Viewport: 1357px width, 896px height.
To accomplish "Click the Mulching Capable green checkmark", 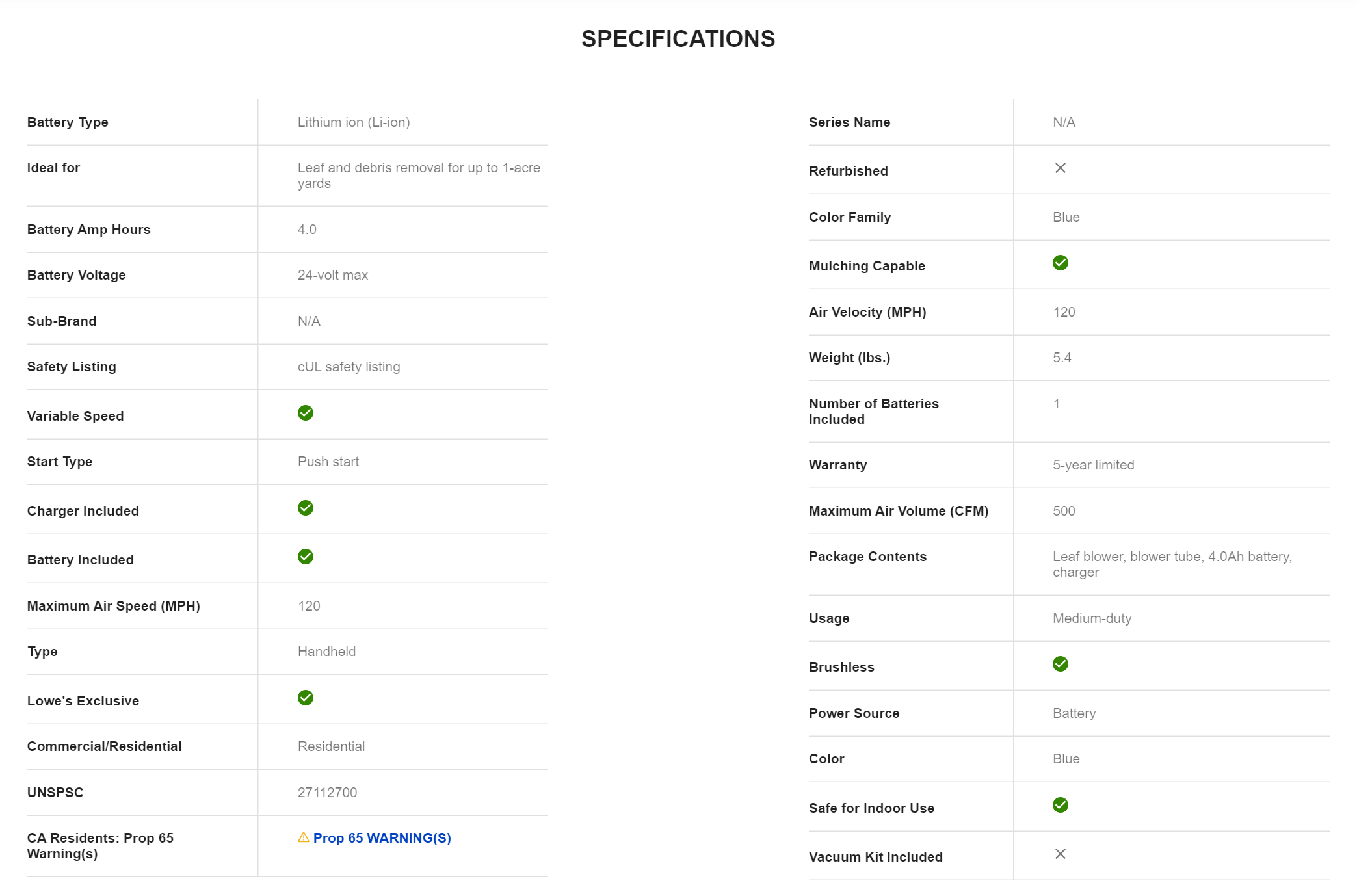I will pos(1061,263).
